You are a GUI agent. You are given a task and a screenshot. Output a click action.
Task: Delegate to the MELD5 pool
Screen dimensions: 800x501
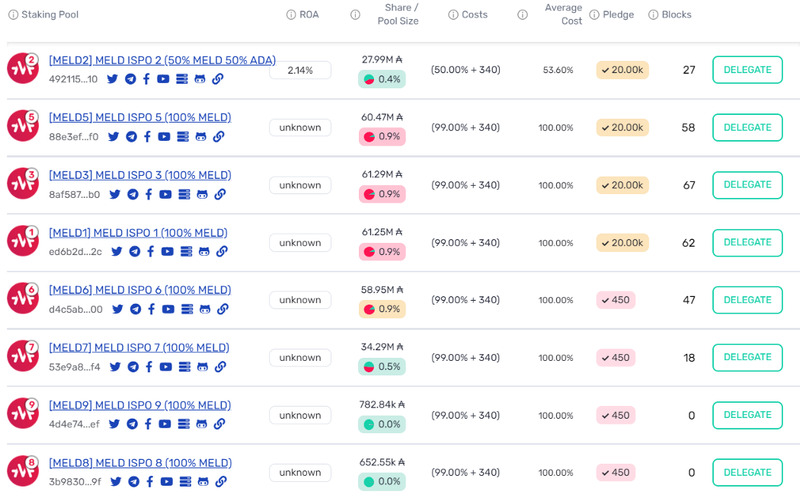pyautogui.click(x=747, y=128)
